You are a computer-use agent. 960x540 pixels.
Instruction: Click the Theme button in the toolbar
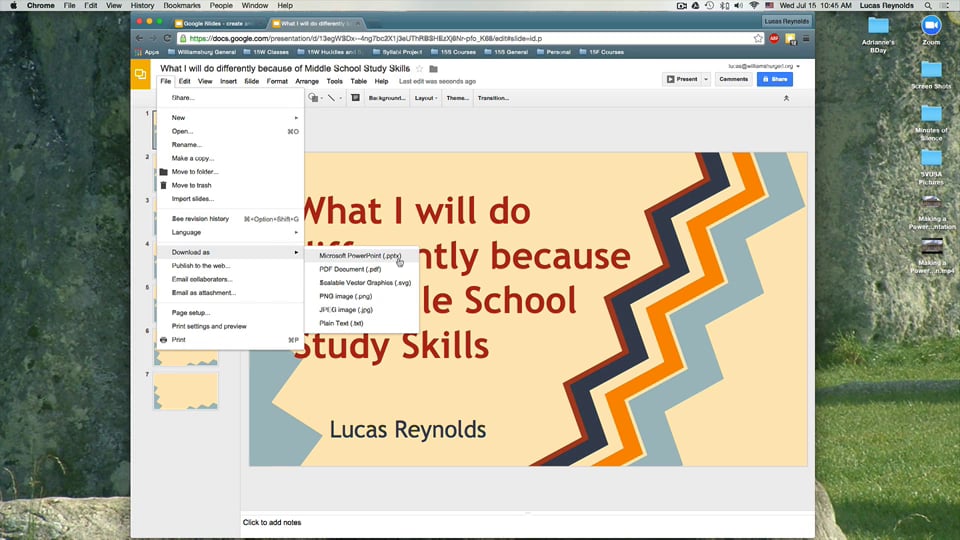[x=457, y=98]
